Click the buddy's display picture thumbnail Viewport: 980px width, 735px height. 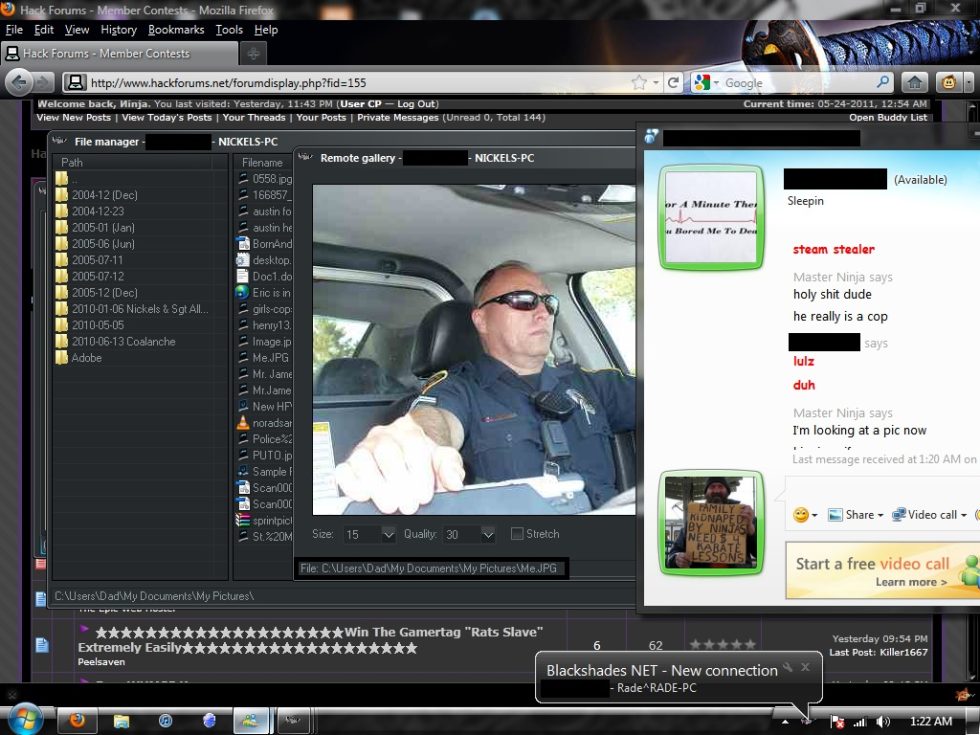[710, 218]
